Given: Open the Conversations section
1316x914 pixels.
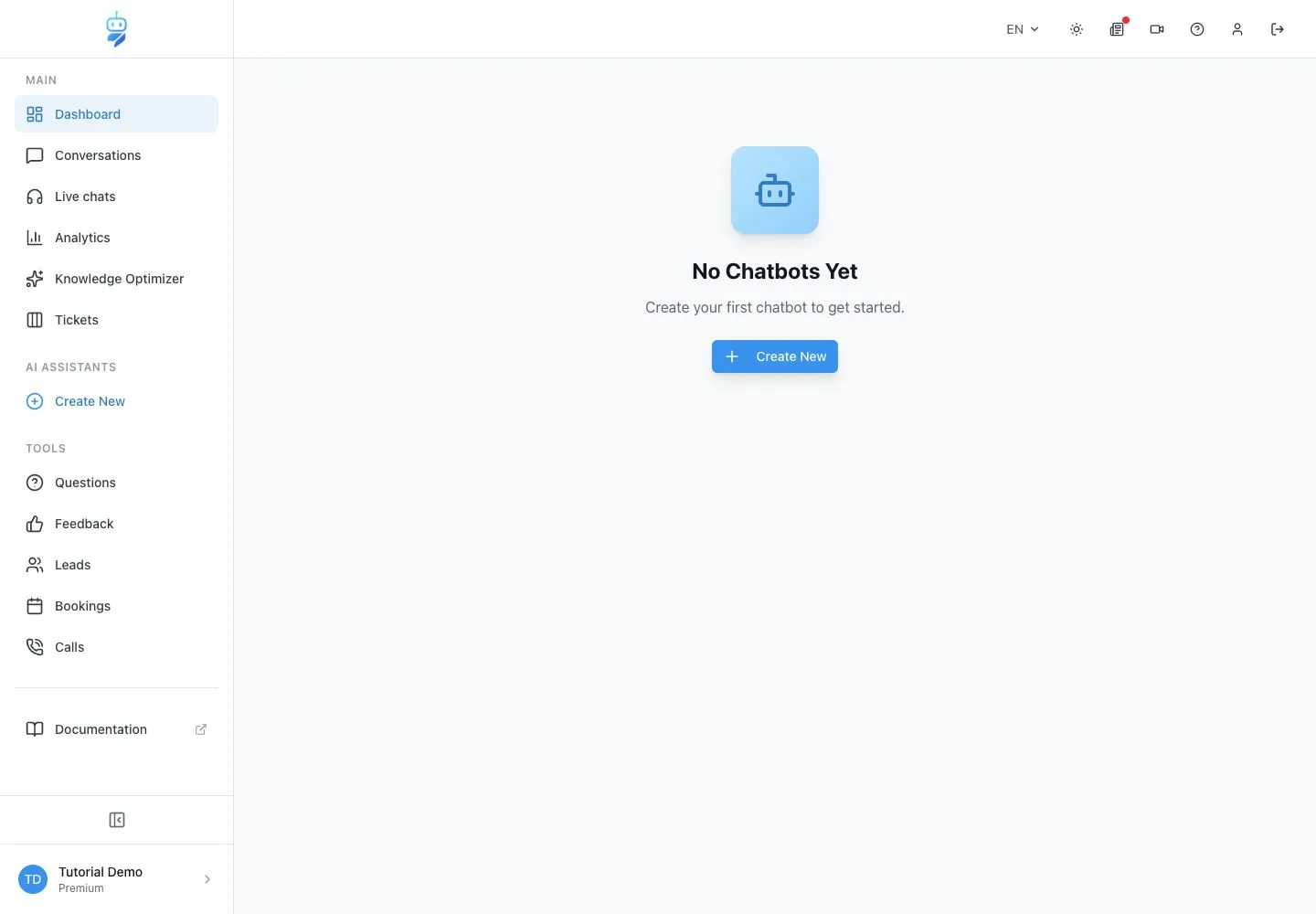Looking at the screenshot, I should coord(116,155).
